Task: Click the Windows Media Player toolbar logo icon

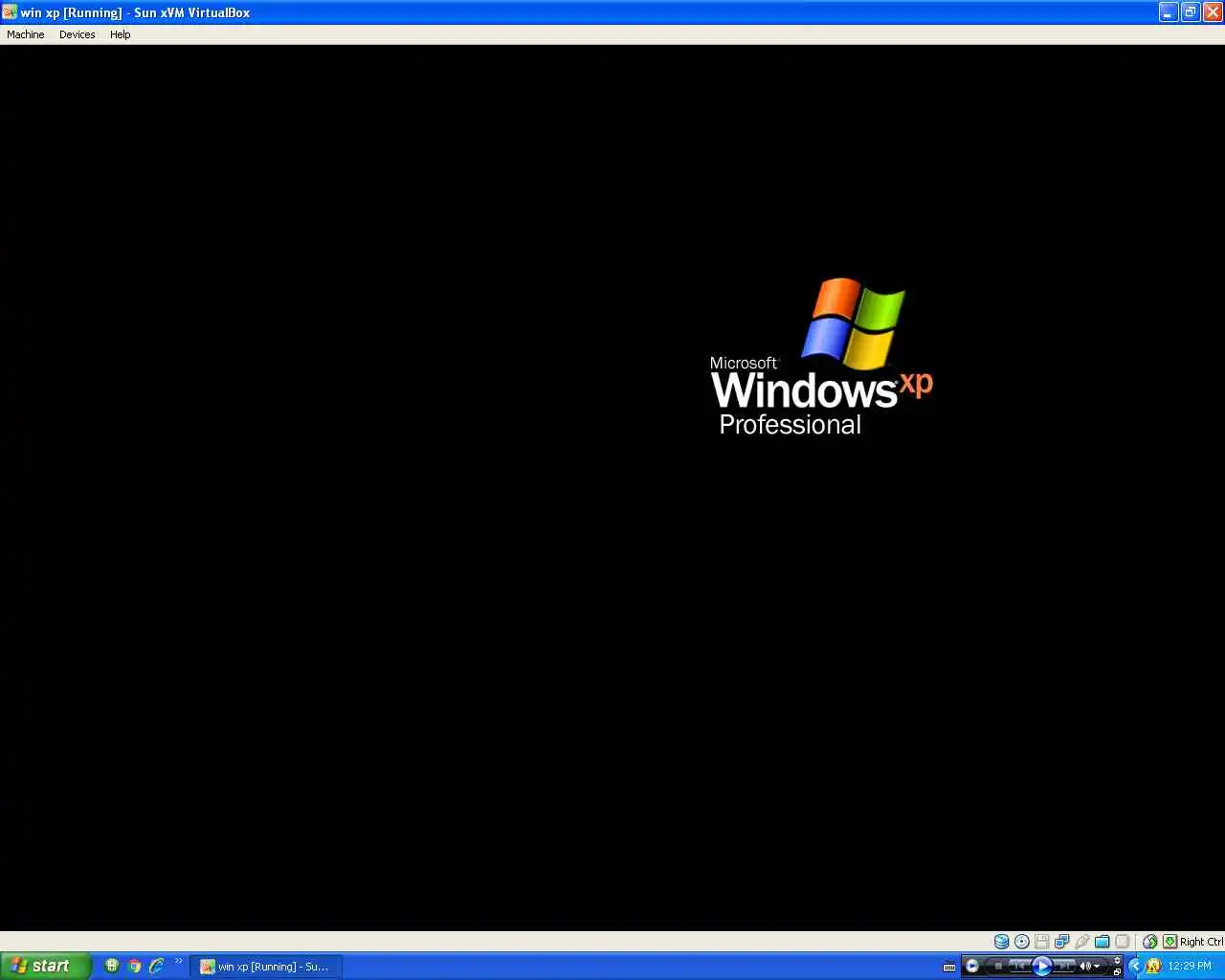Action: click(971, 966)
